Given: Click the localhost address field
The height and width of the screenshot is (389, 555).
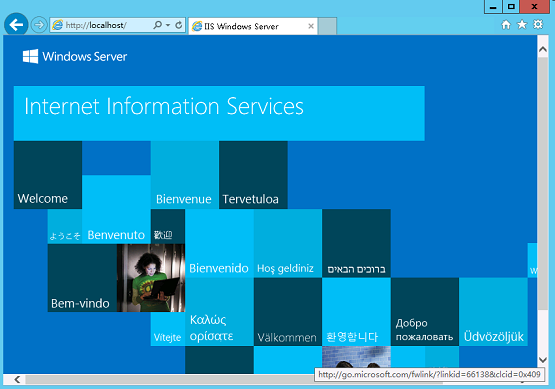Looking at the screenshot, I should tap(103, 25).
